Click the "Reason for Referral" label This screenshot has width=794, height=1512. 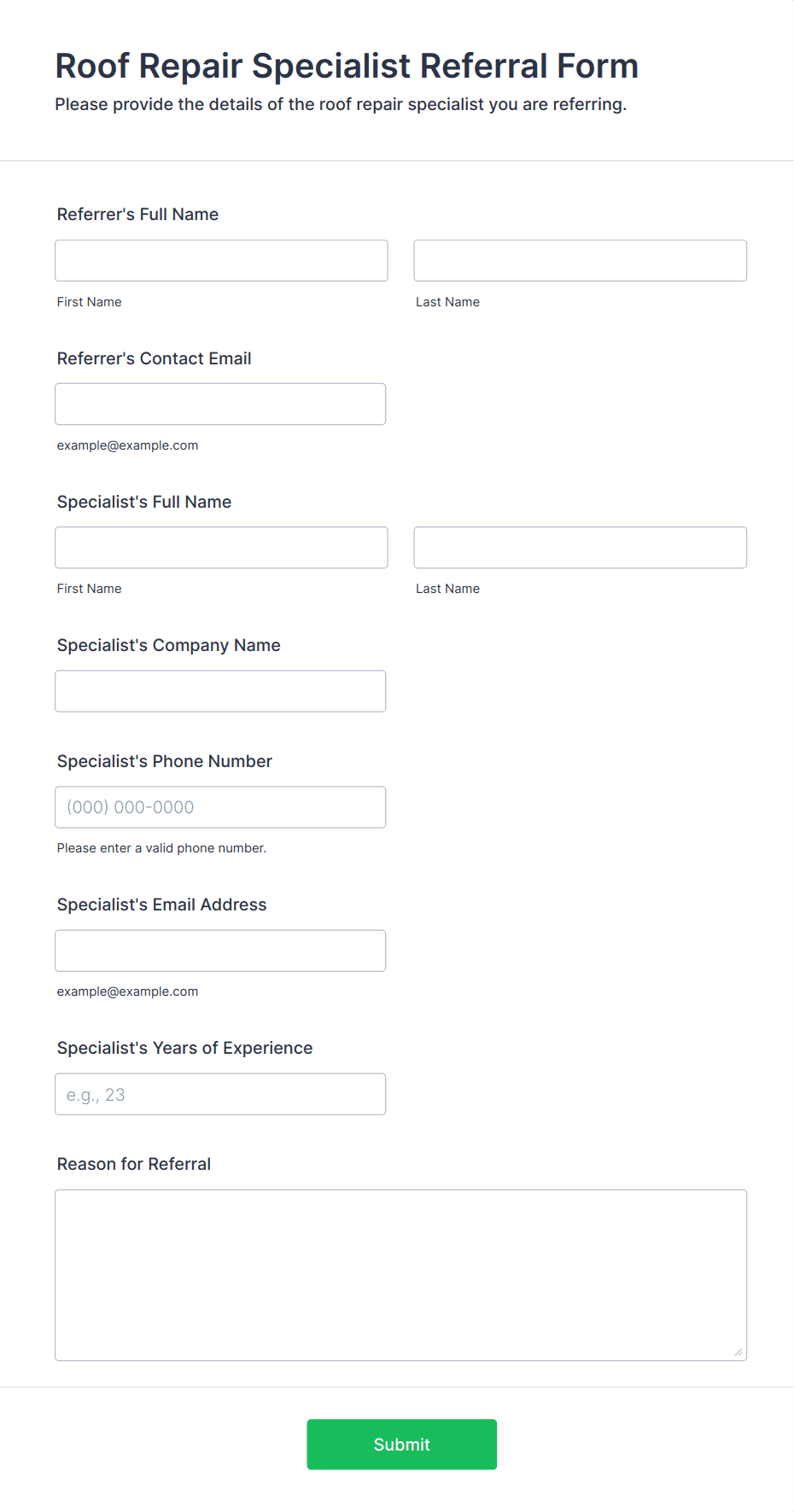pyautogui.click(x=133, y=1164)
